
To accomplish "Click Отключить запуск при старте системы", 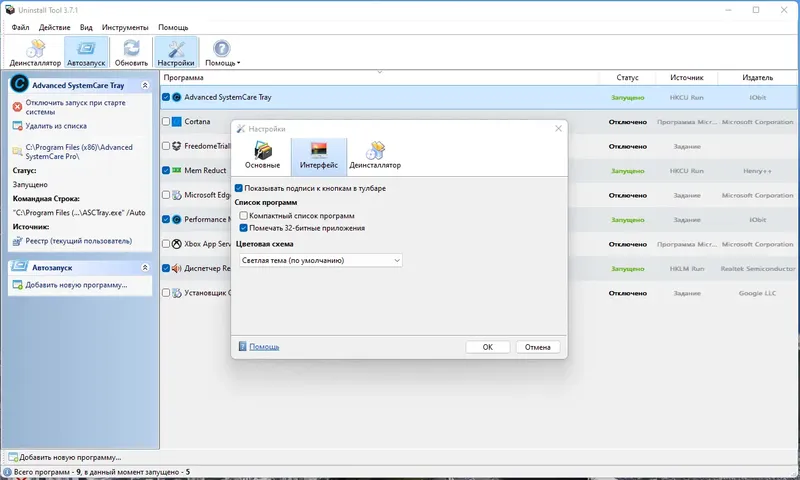I will (76, 107).
